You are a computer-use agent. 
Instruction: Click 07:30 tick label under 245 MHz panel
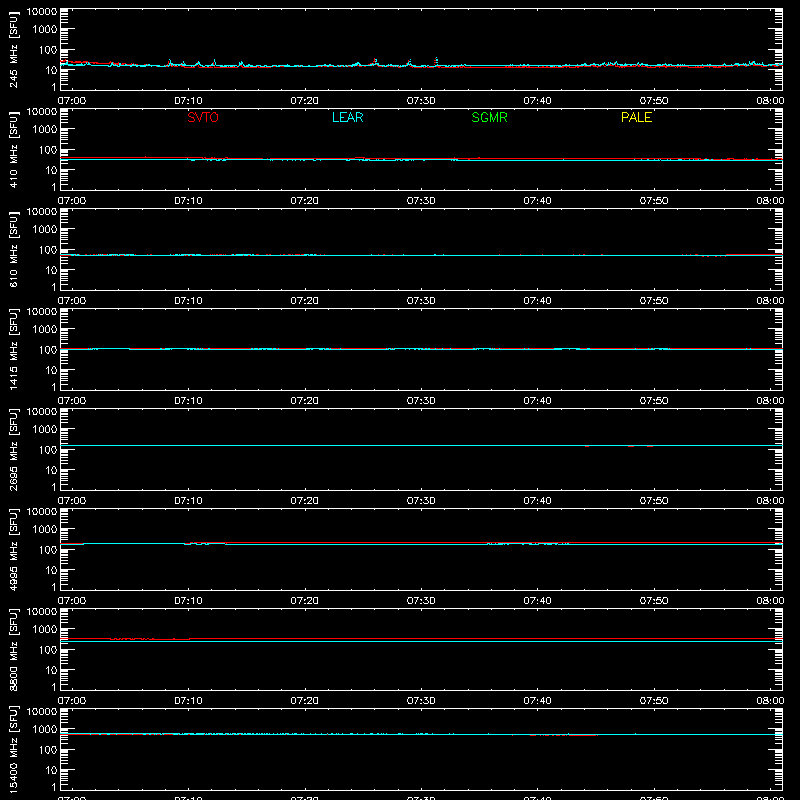pyautogui.click(x=421, y=101)
